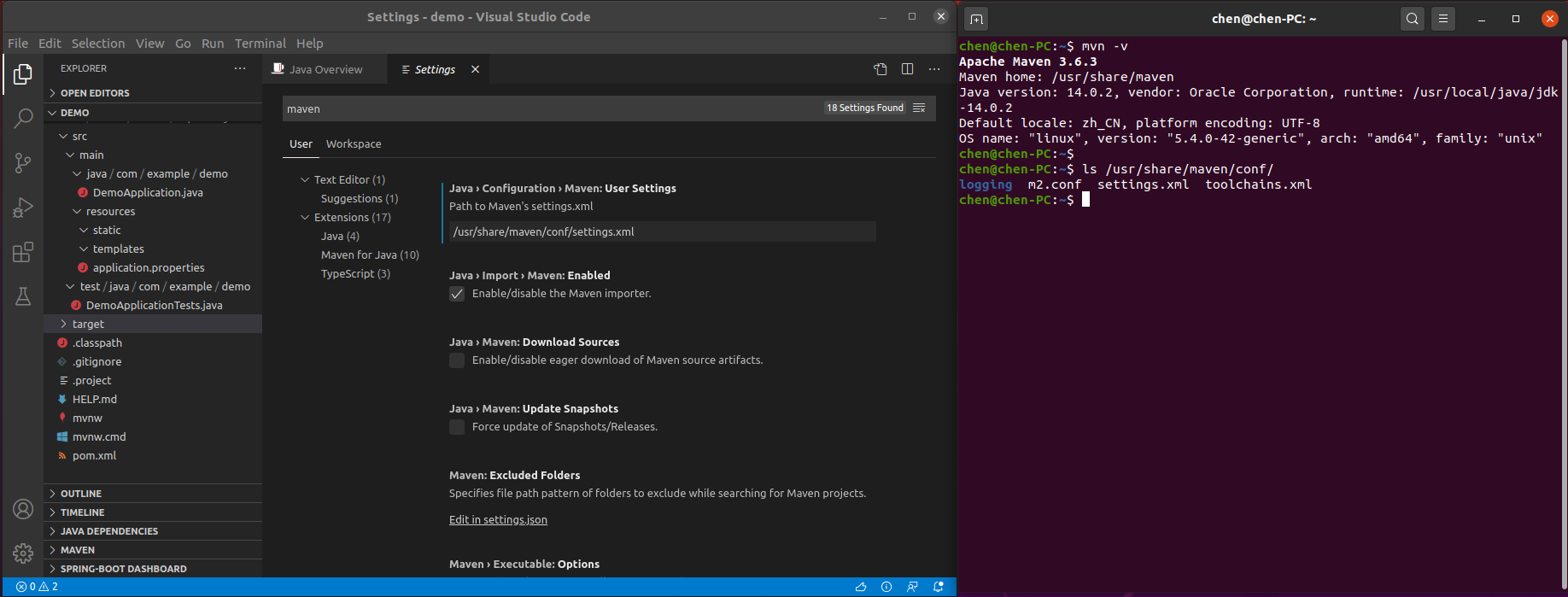Open the Run menu
Screen dimensions: 1568x597
pyautogui.click(x=213, y=44)
